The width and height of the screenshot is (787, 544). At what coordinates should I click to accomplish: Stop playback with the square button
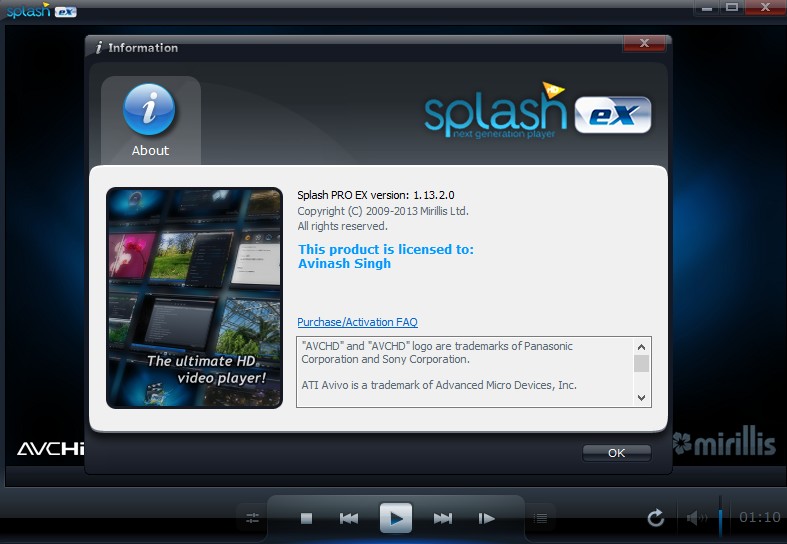click(307, 518)
